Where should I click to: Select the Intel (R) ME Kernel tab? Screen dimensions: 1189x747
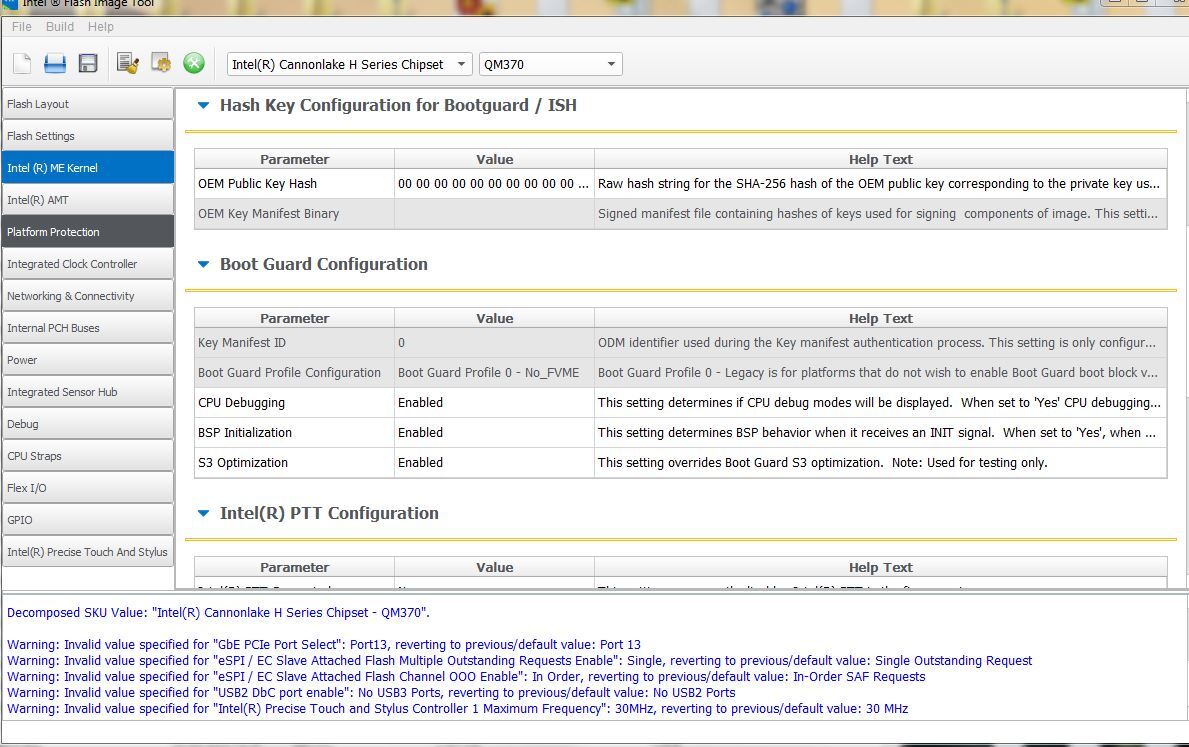88,168
